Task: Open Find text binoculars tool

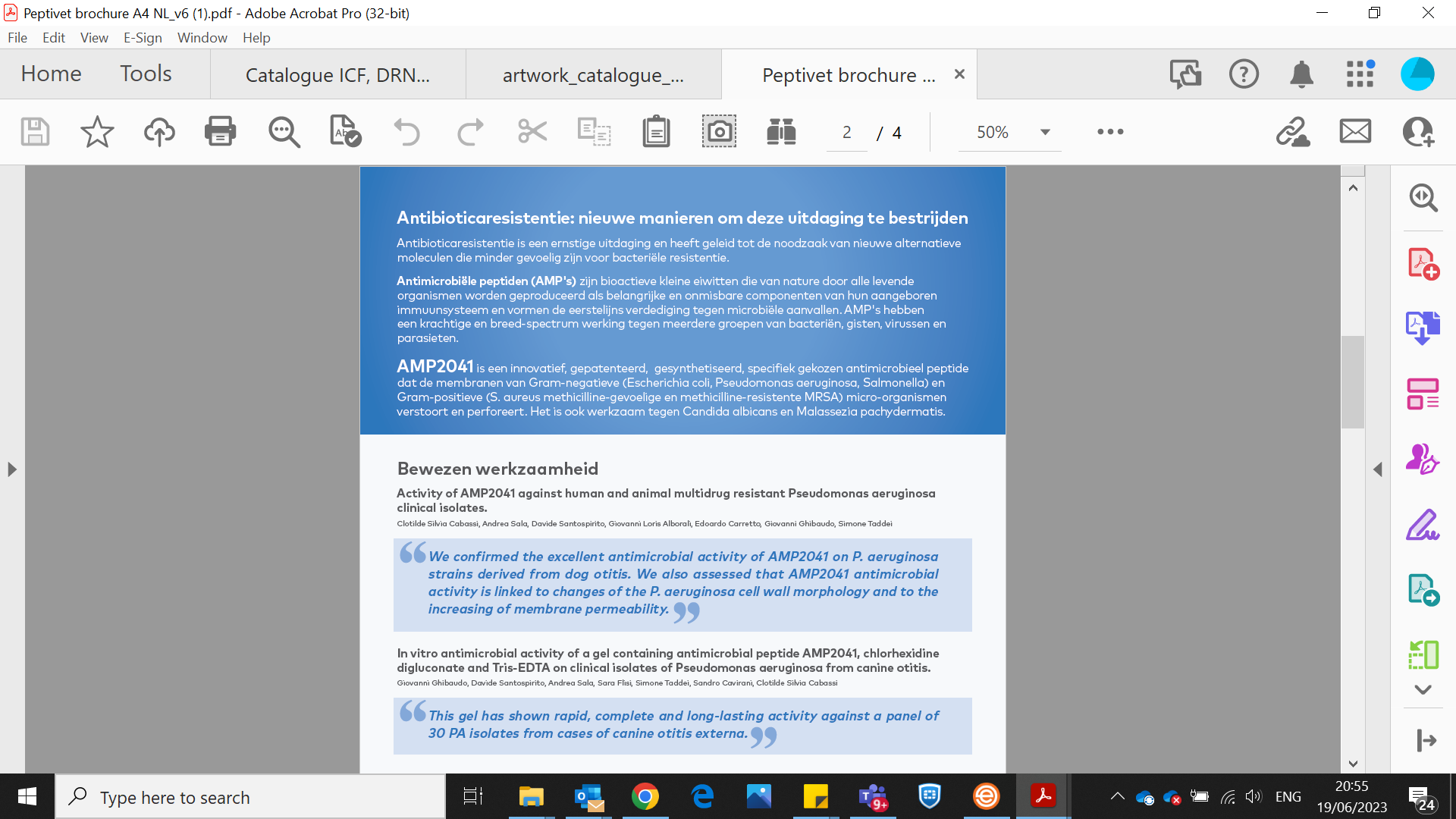Action: (780, 132)
